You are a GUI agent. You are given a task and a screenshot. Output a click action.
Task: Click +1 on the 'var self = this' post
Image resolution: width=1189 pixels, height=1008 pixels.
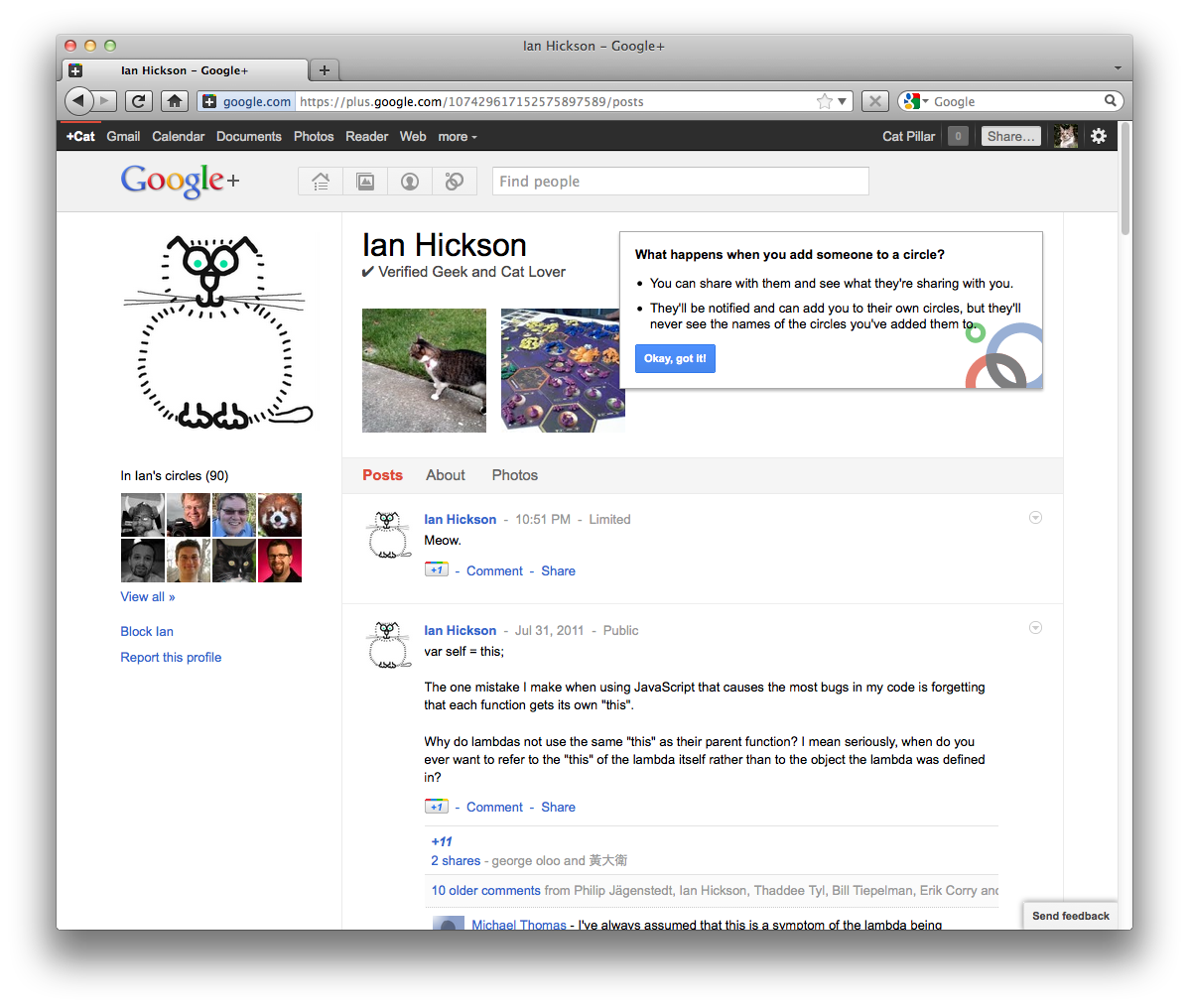[x=437, y=806]
